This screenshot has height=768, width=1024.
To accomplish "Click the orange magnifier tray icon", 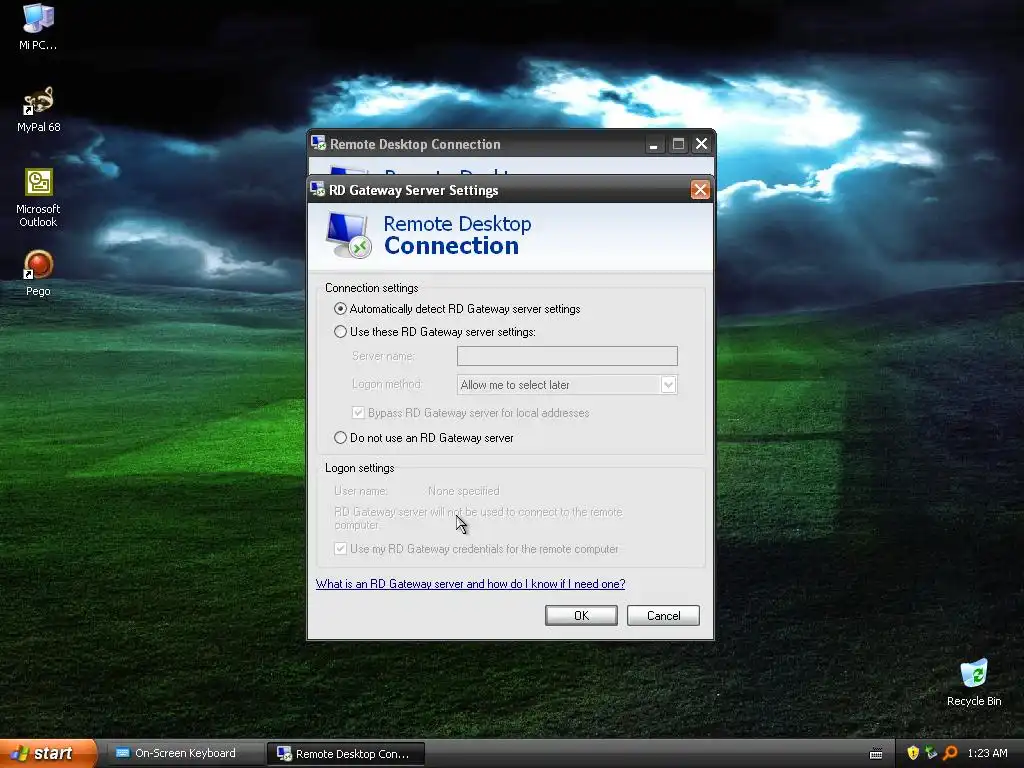I will tap(950, 753).
